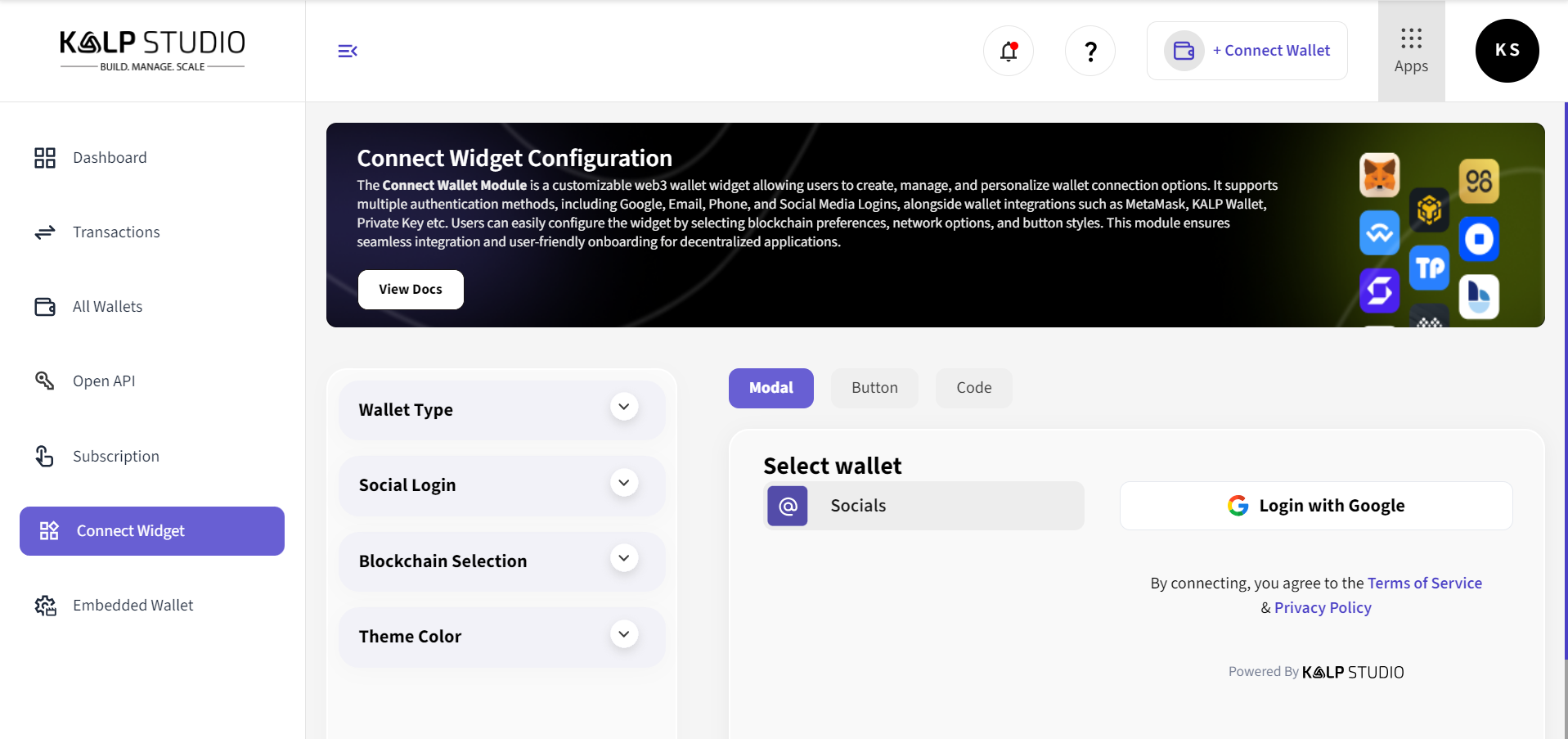Viewport: 1568px width, 739px height.
Task: Collapse the sidebar with the menu icon
Action: pyautogui.click(x=348, y=51)
